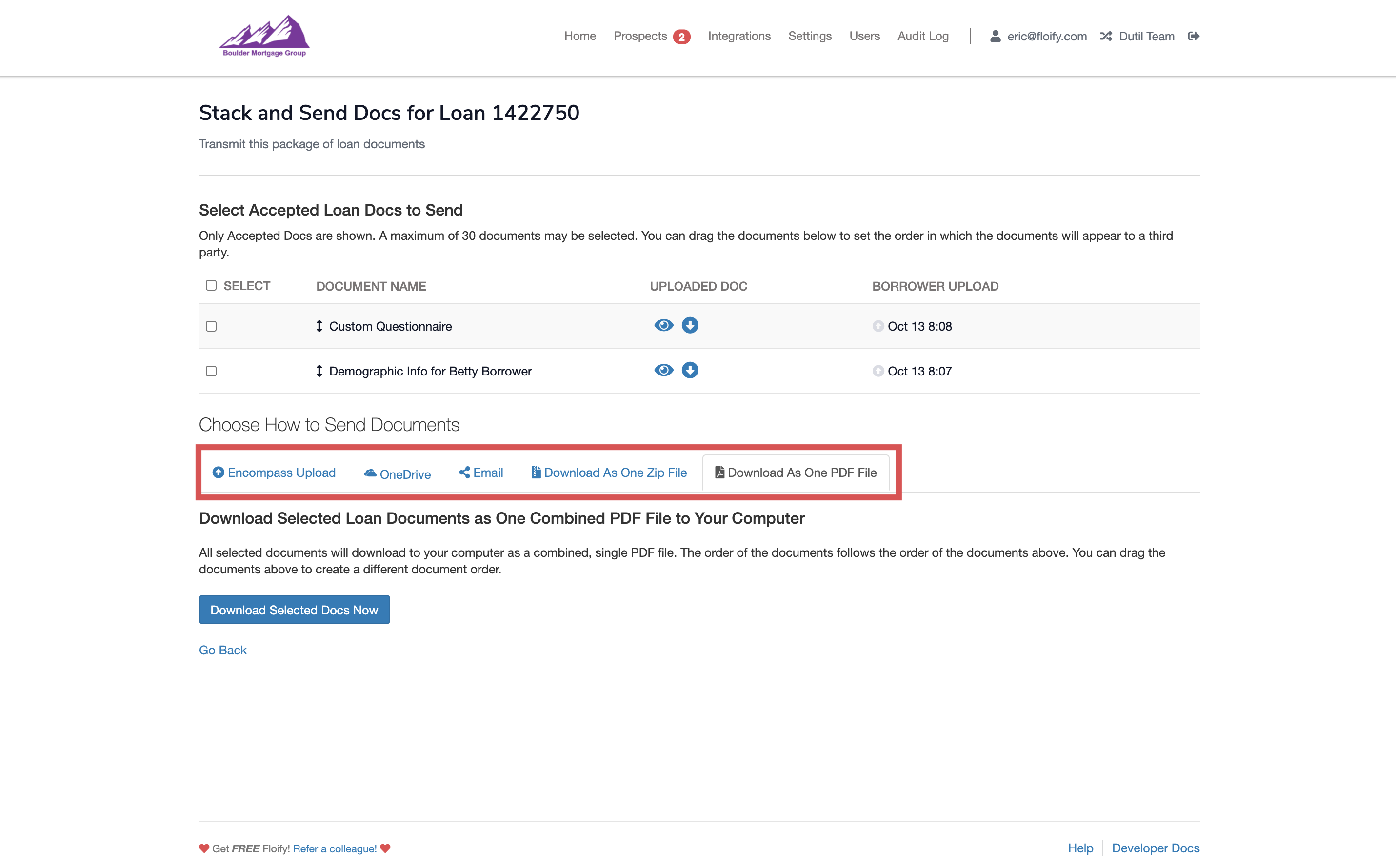This screenshot has width=1396, height=868.
Task: Switch teams via Dutil Team selector
Action: (1137, 36)
